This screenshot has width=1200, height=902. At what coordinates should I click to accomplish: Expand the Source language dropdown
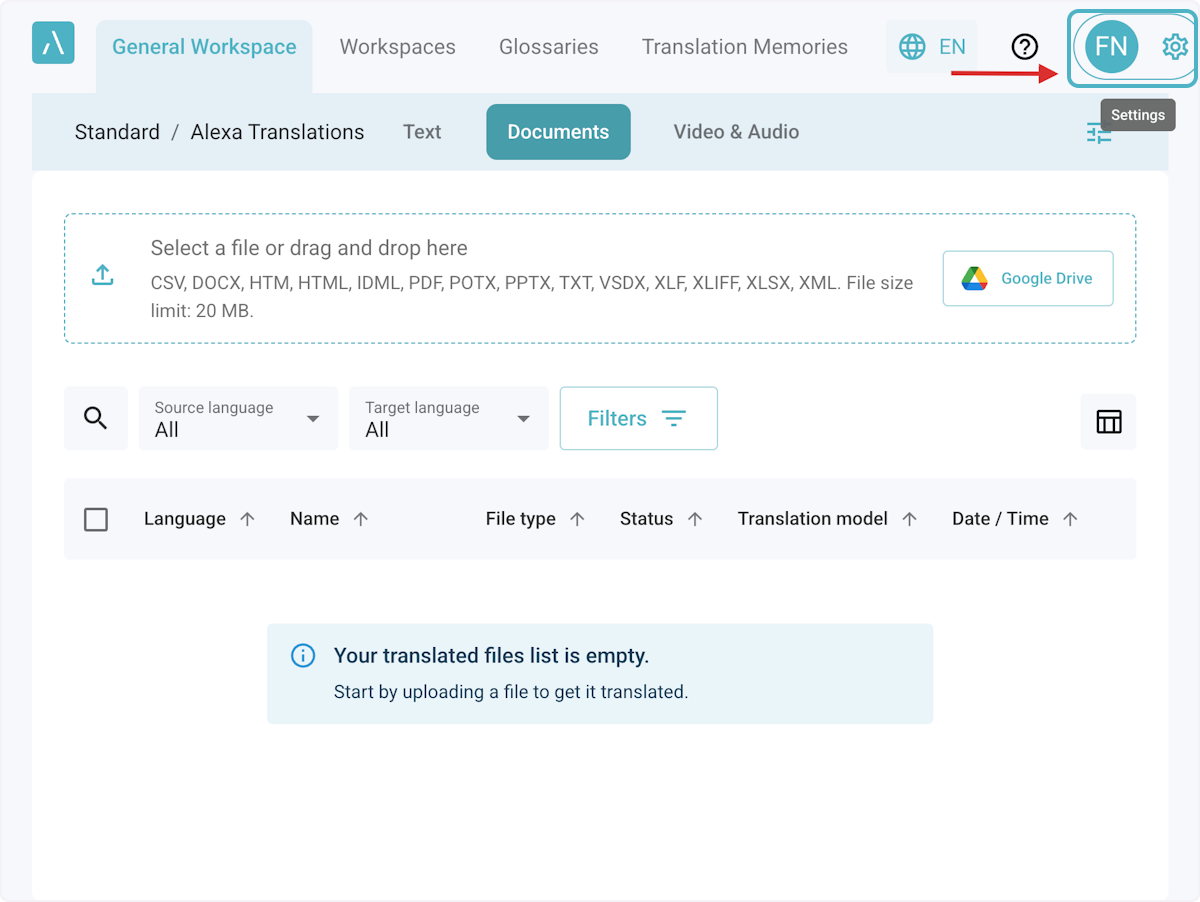point(238,418)
